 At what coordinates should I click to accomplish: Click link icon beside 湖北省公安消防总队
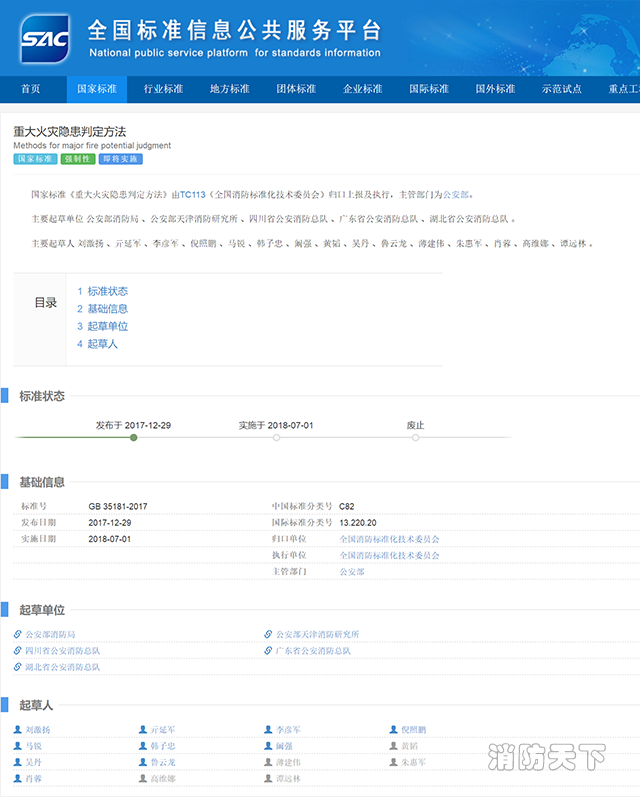(x=18, y=666)
